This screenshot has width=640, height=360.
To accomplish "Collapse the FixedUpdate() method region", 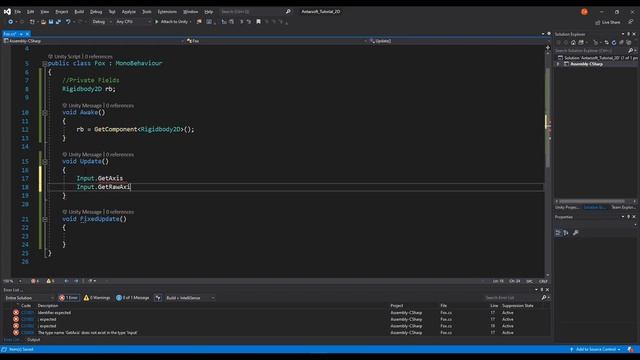I will [x=45, y=219].
